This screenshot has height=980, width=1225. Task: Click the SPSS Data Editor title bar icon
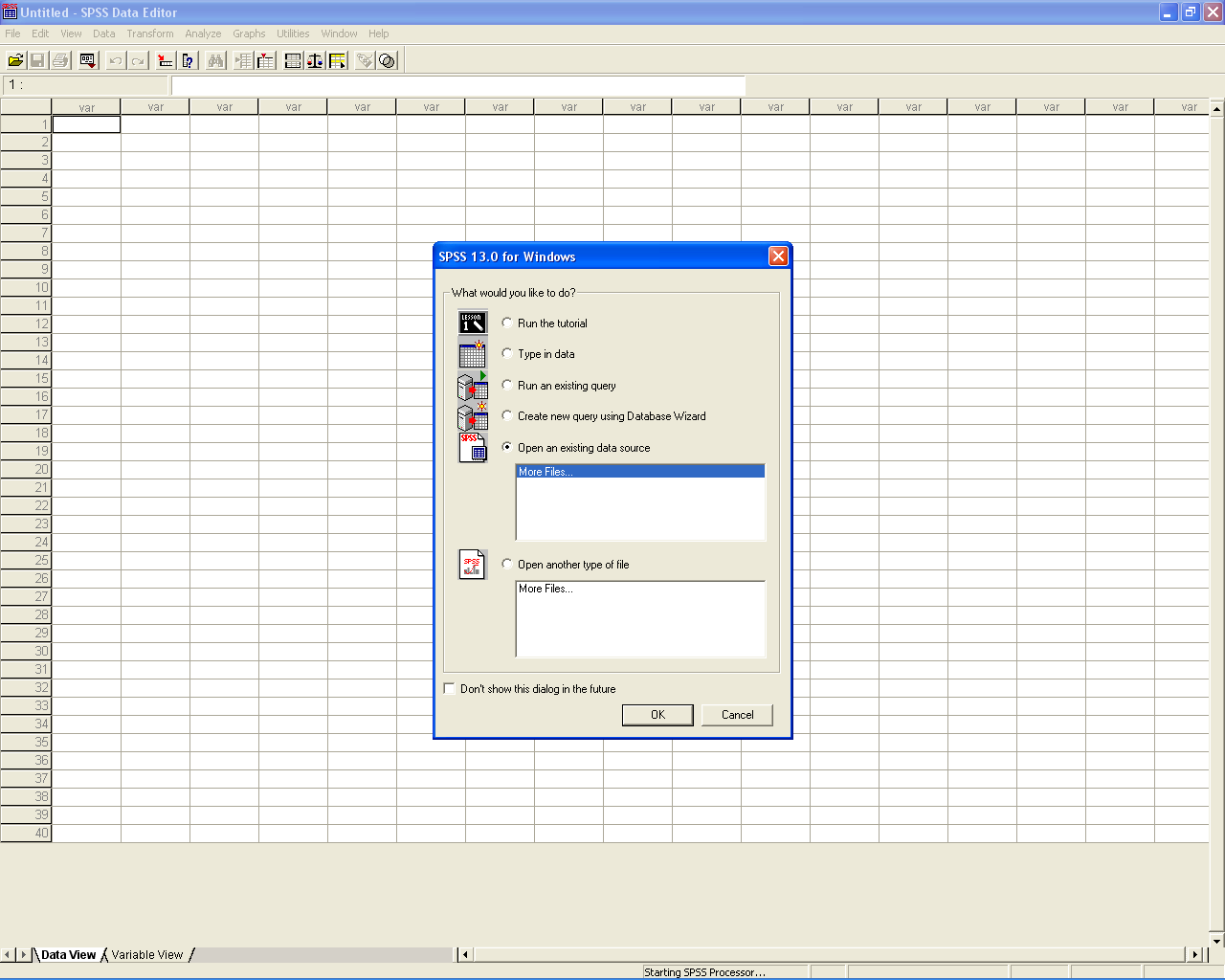(11, 12)
